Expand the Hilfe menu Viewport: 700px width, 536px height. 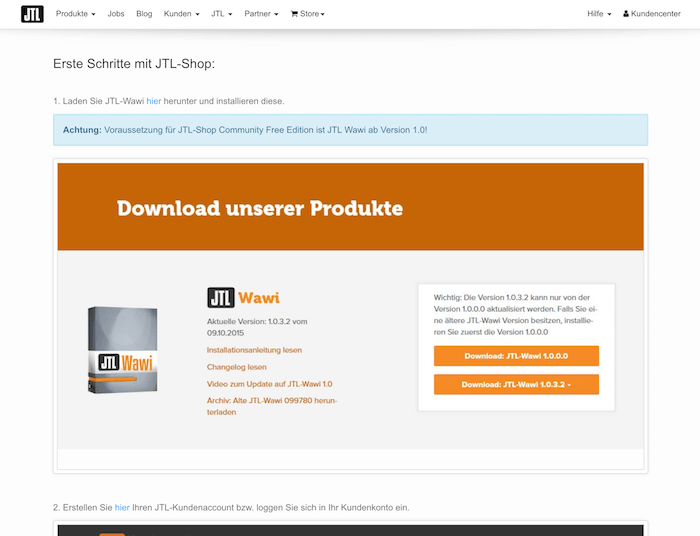pos(599,14)
